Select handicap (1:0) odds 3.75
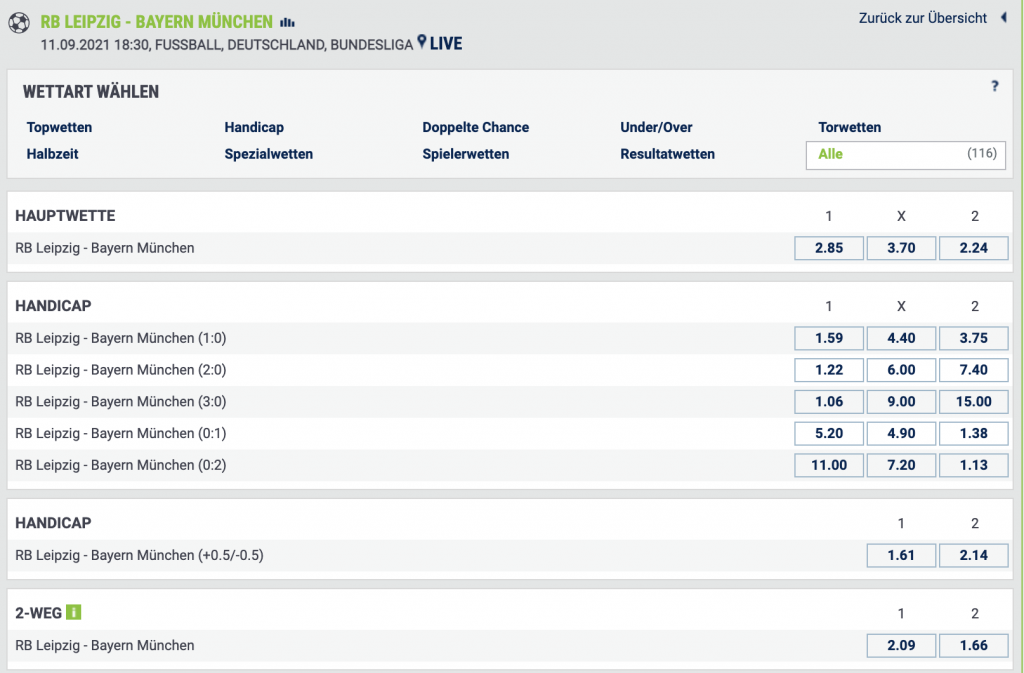1024x673 pixels. 974,338
